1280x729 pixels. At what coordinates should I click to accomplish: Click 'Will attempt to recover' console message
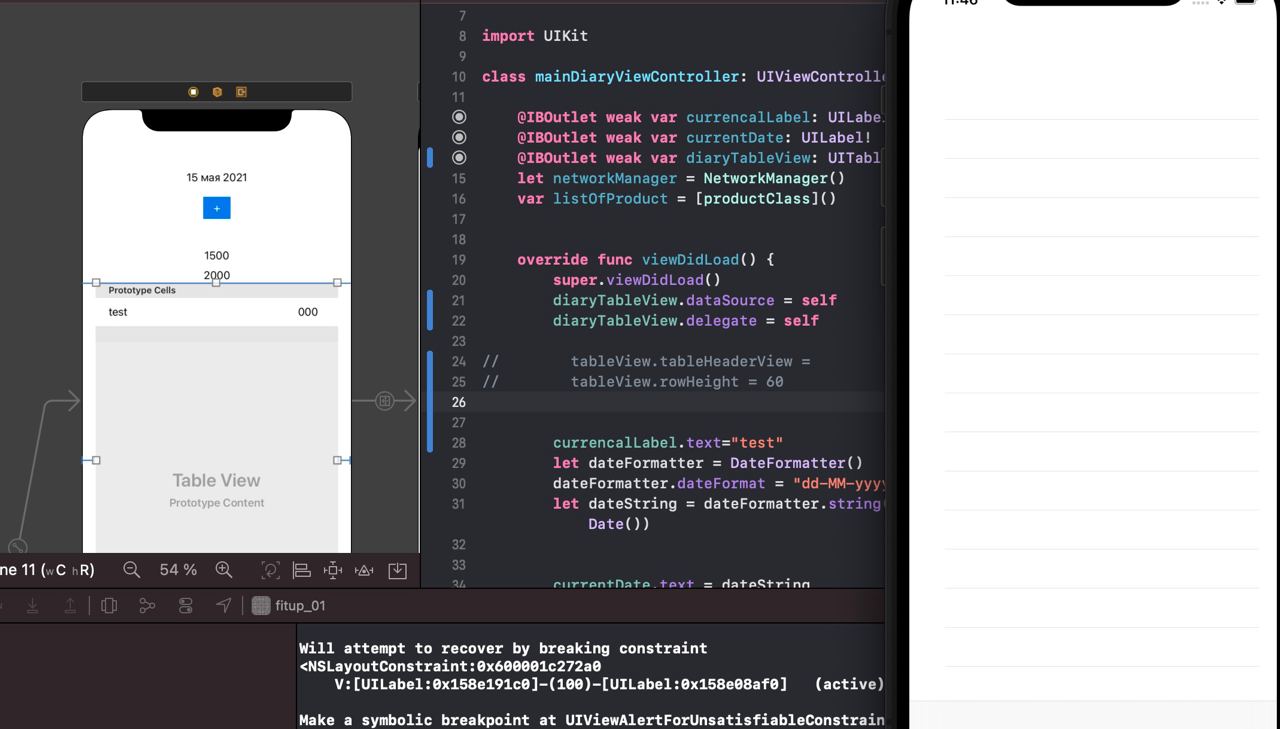[503, 648]
